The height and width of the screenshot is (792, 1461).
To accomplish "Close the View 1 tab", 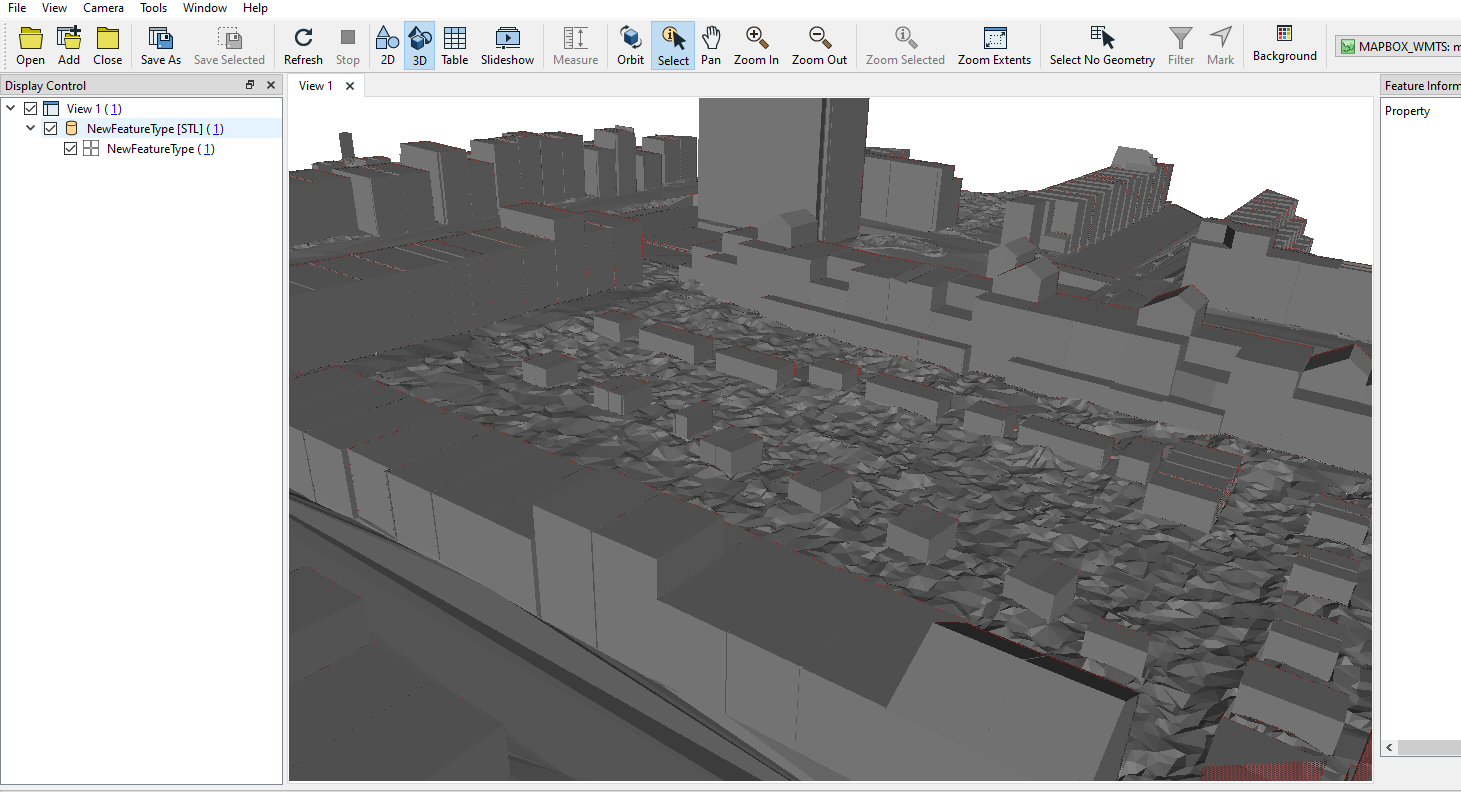I will point(350,86).
